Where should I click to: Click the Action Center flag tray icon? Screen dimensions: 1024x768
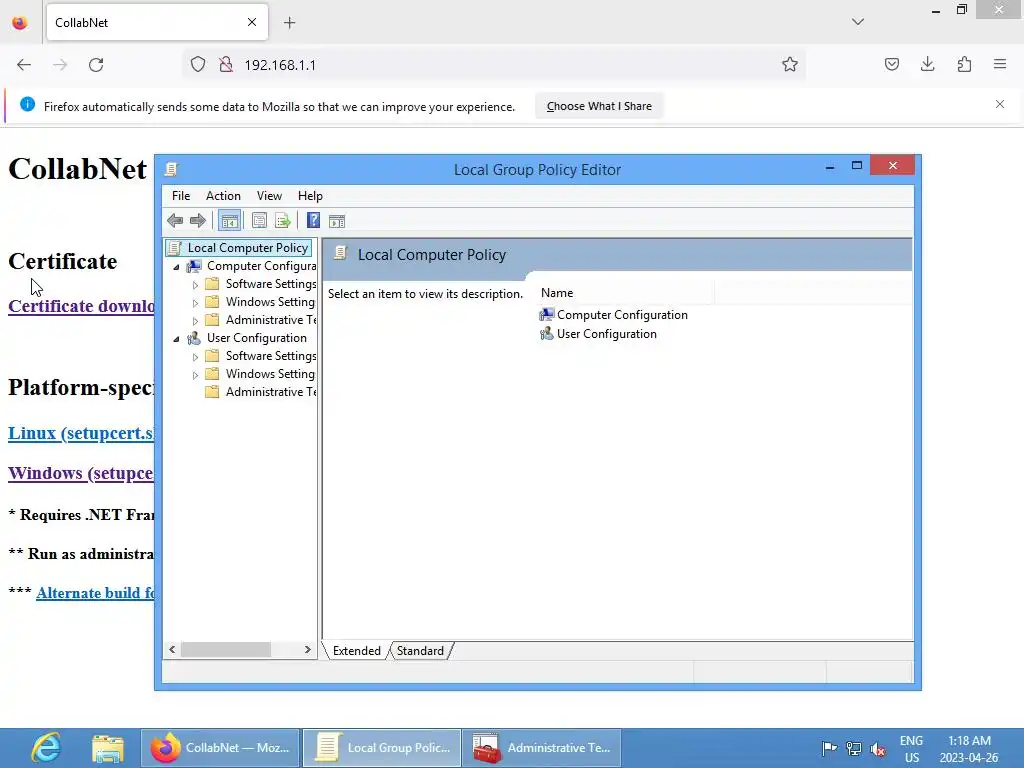point(829,748)
